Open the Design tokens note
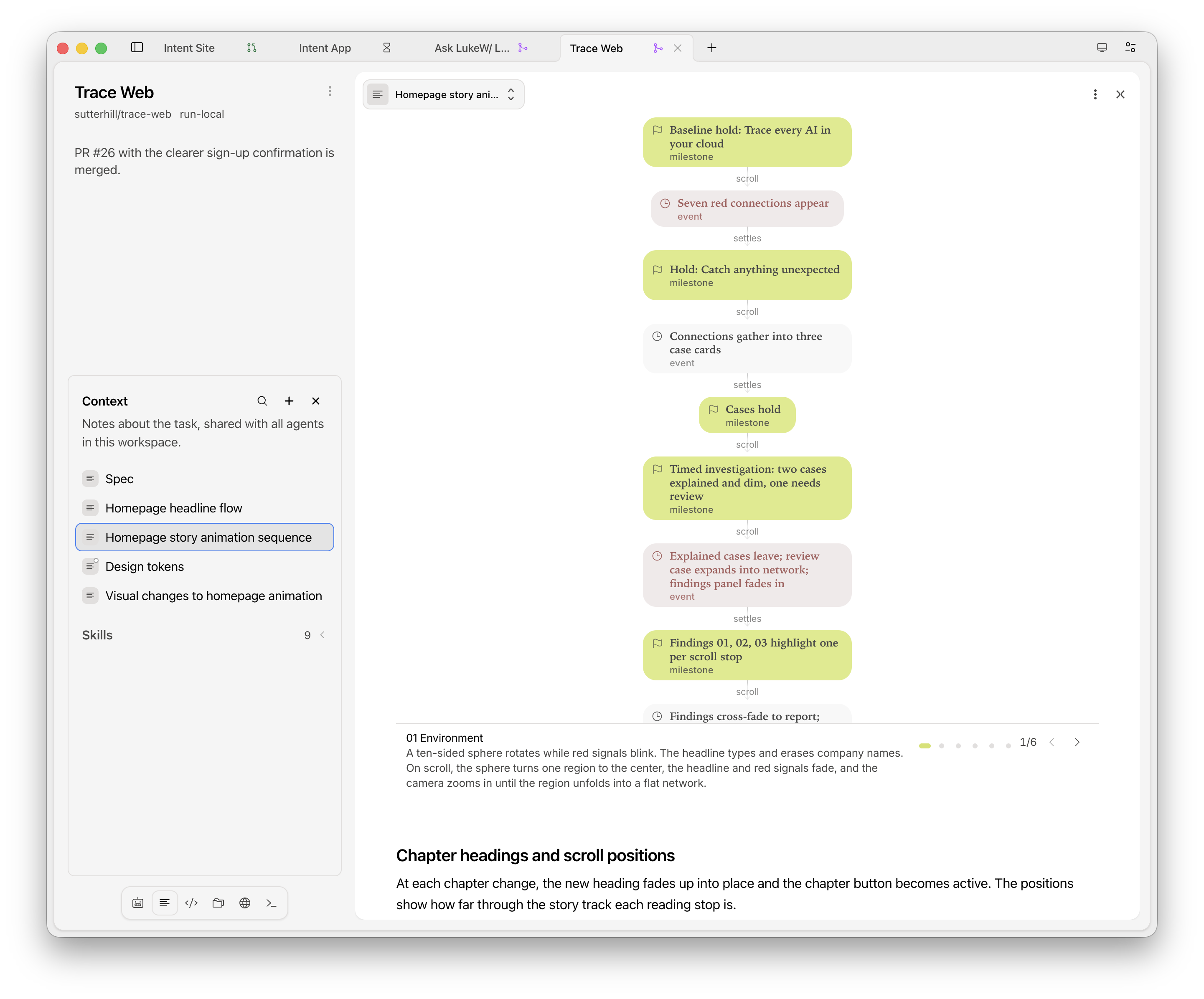 [205, 567]
